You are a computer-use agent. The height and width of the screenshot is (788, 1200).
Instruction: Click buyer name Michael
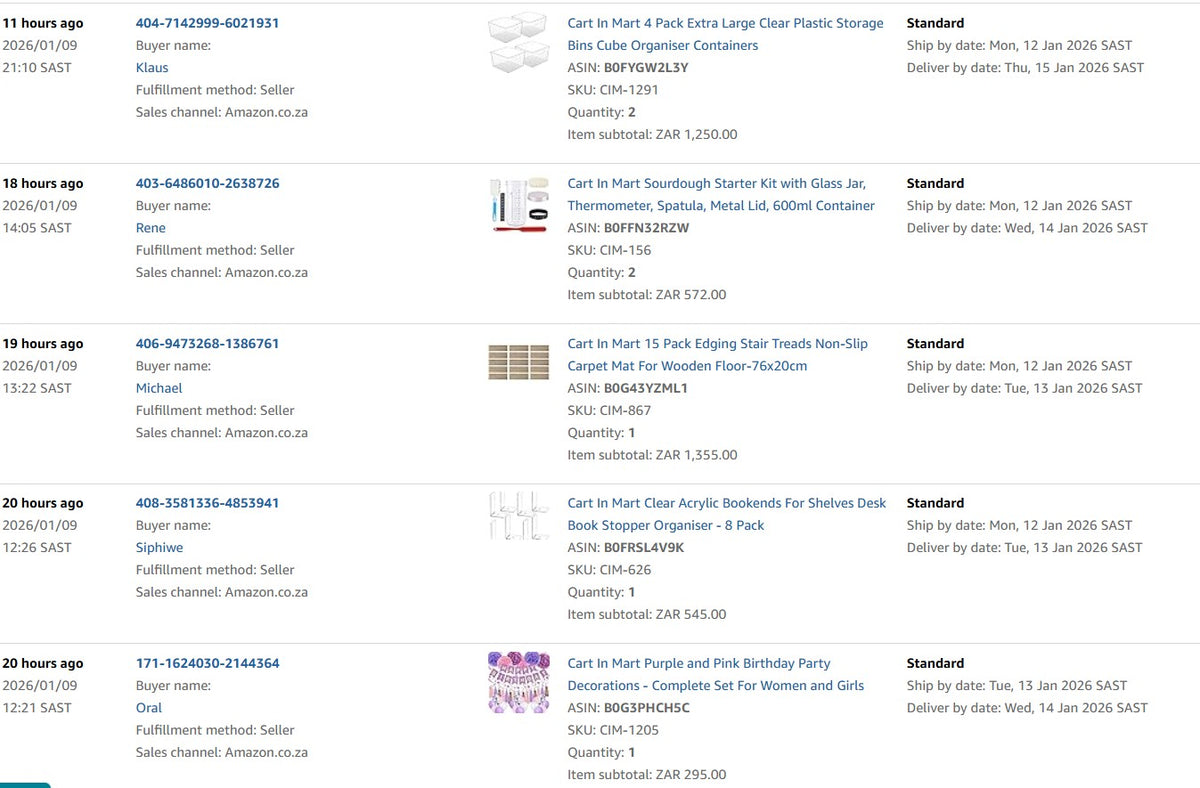pos(159,388)
